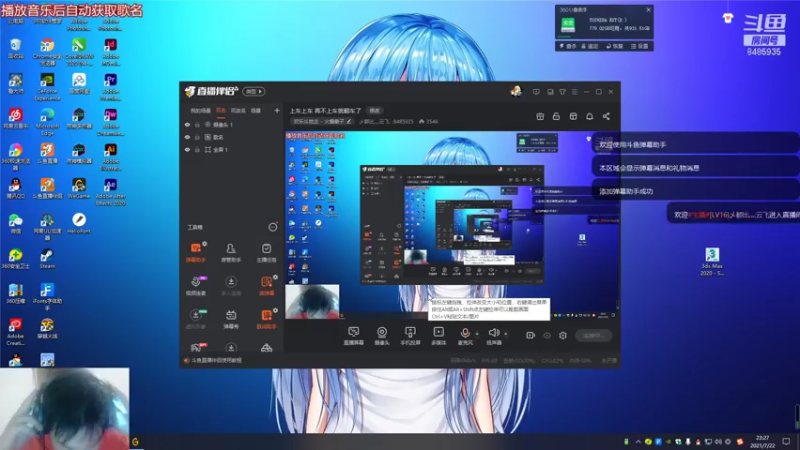The height and width of the screenshot is (450, 800).
Task: Switch to the fourth scene tab 场景
Action: 256,110
